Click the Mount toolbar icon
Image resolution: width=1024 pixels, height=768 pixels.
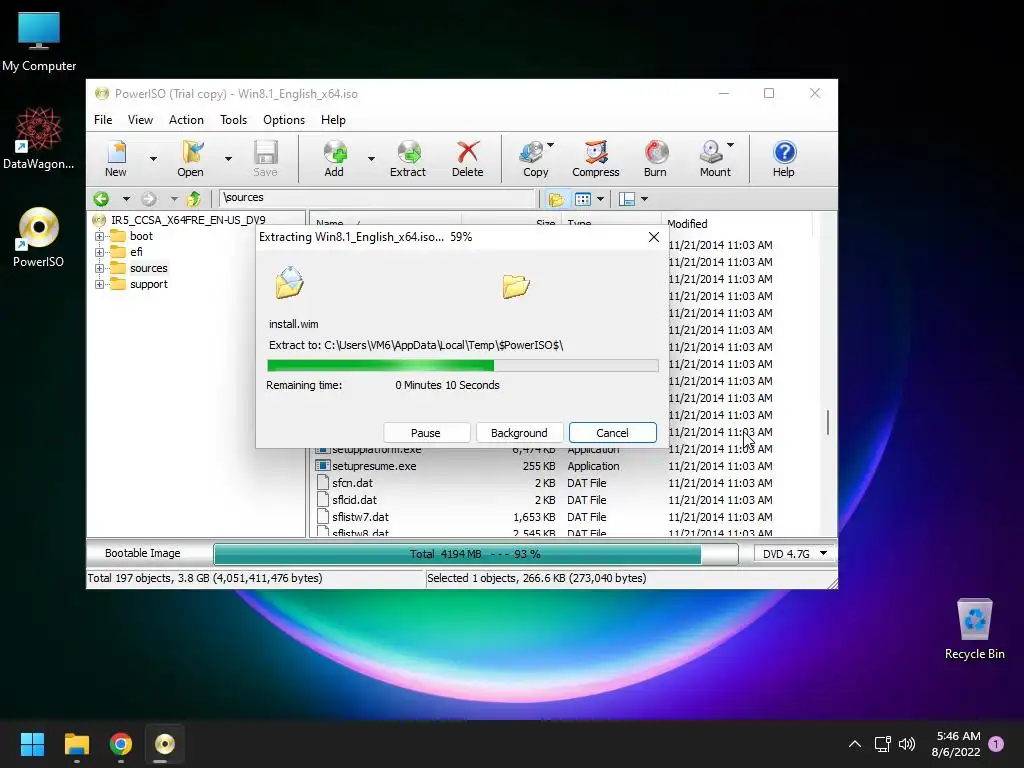713,158
